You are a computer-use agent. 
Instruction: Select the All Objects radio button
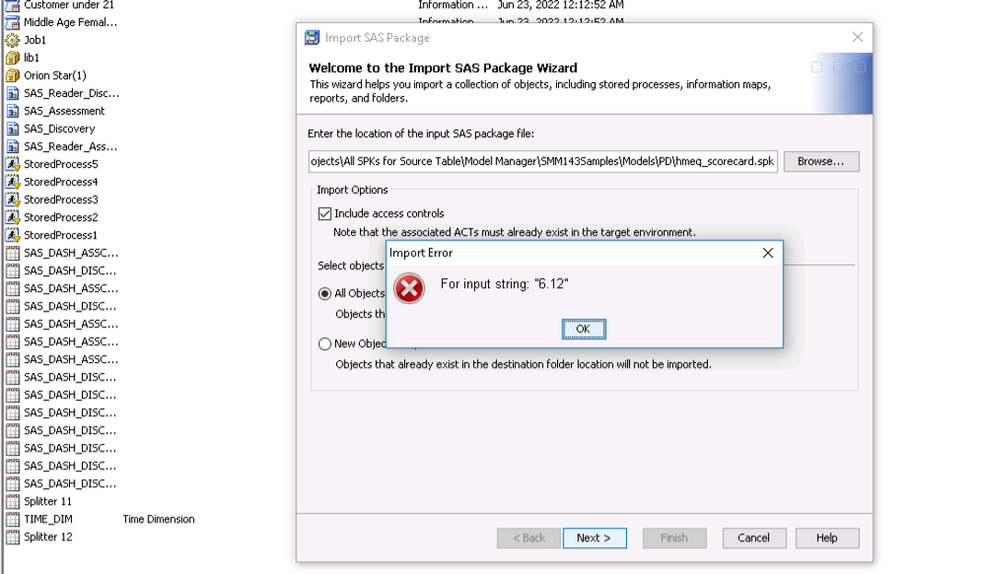coord(325,293)
